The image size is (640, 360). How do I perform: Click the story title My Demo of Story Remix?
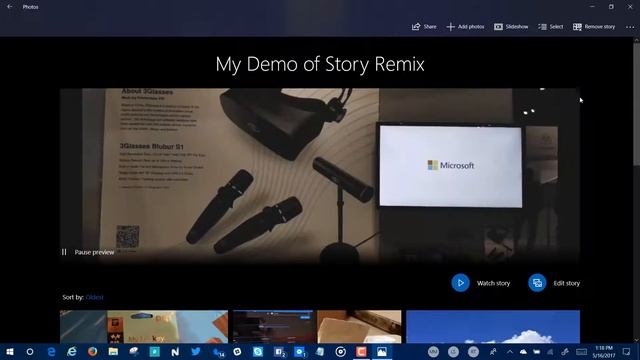320,64
